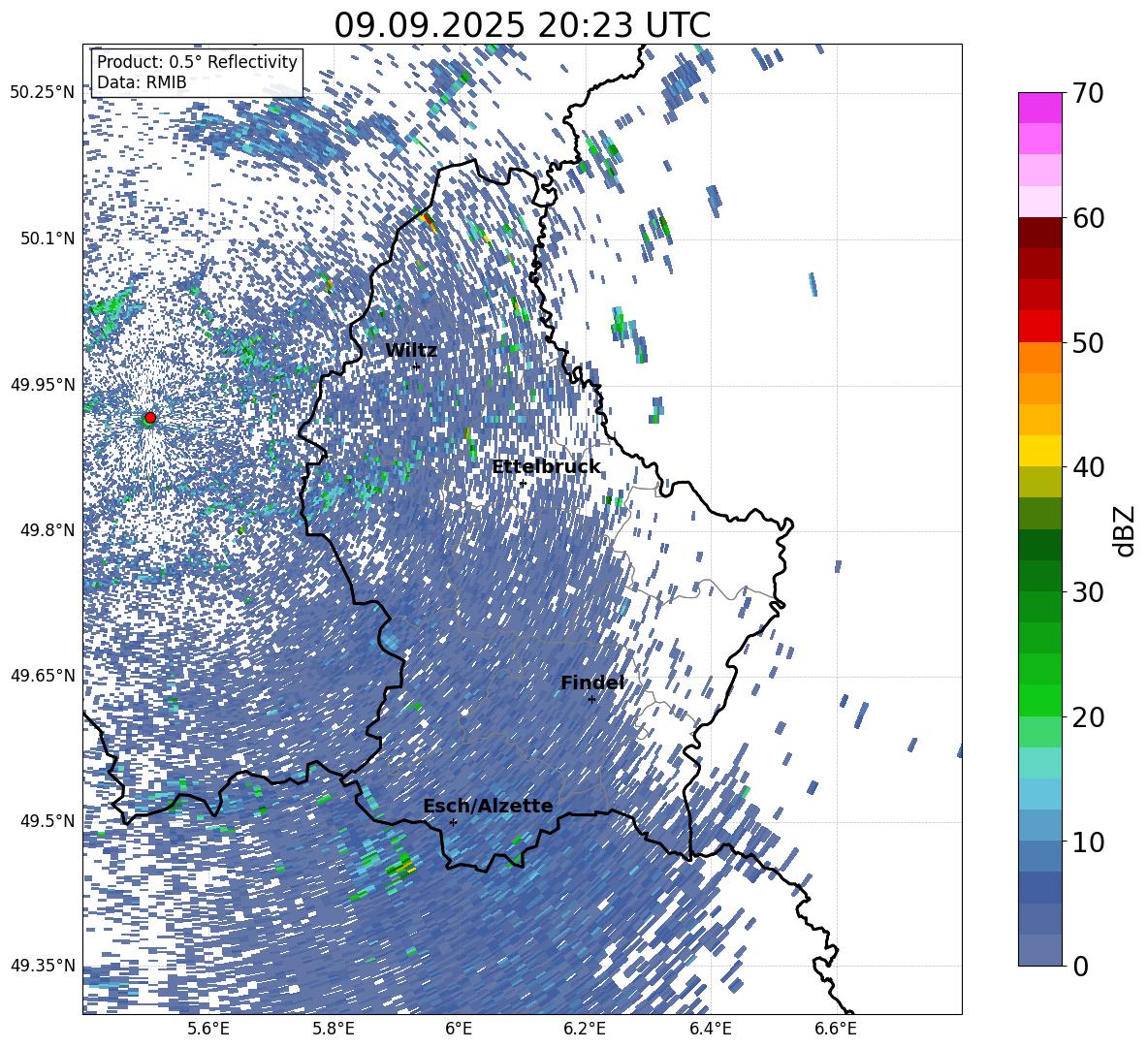Click the 49.5°N latitude label
Viewport: 1148px width, 1048px height.
48,820
